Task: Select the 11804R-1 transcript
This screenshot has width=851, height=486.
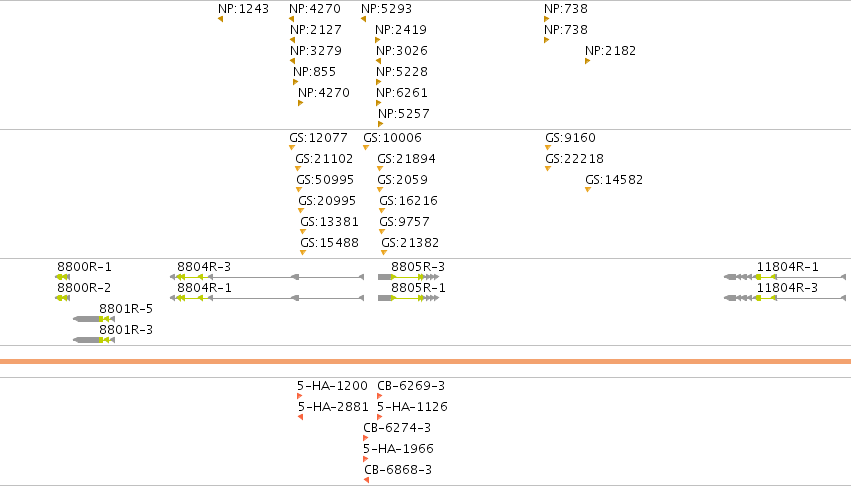Action: tap(785, 277)
